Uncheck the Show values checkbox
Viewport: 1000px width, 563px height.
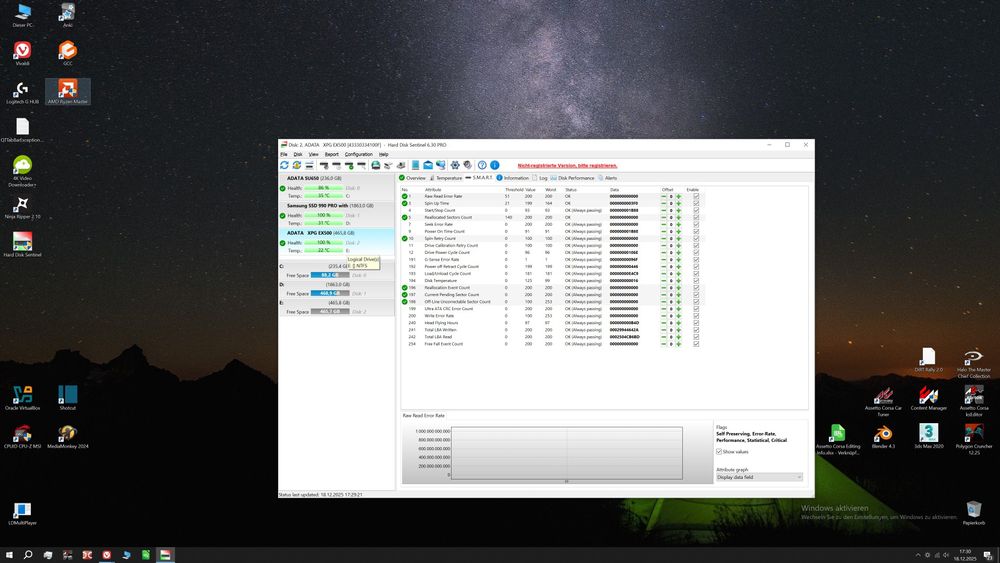(719, 451)
